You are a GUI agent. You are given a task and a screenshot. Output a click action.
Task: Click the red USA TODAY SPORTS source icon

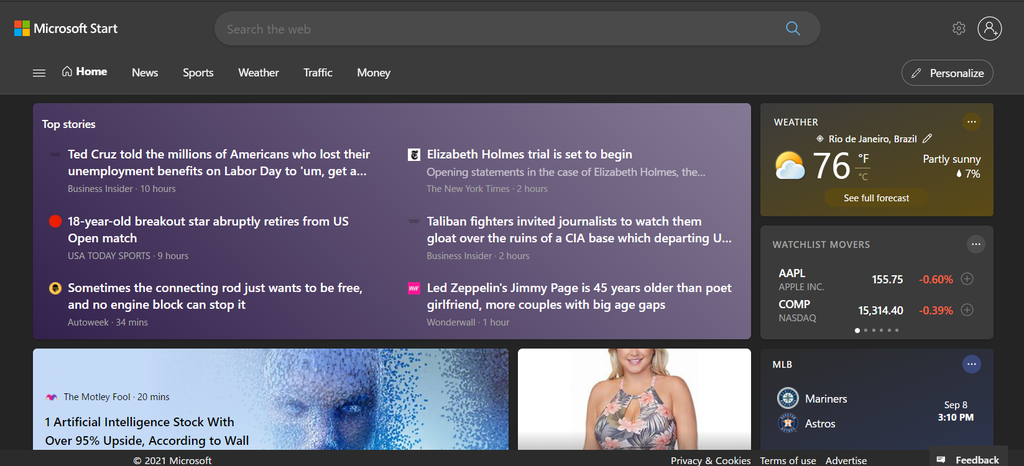pyautogui.click(x=55, y=221)
